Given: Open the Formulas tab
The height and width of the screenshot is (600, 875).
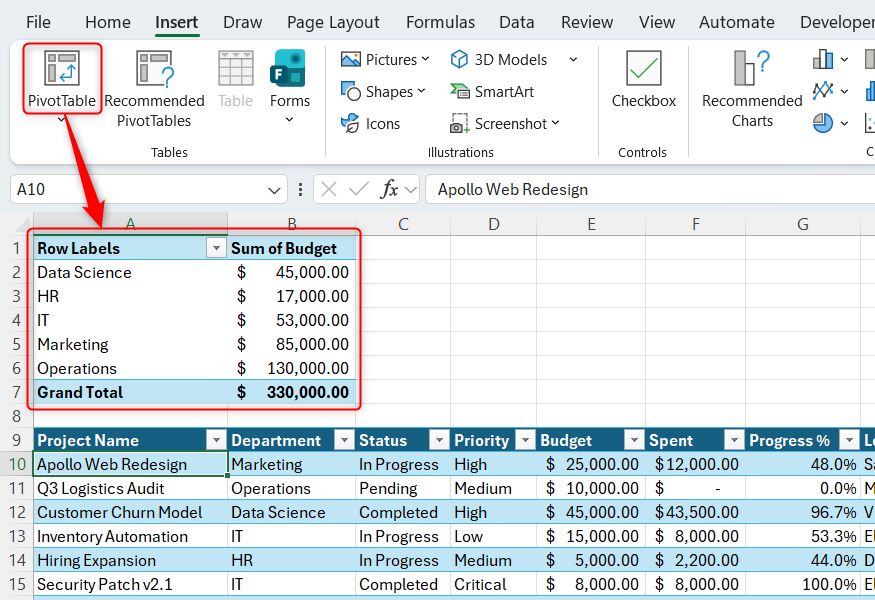Looking at the screenshot, I should (440, 22).
